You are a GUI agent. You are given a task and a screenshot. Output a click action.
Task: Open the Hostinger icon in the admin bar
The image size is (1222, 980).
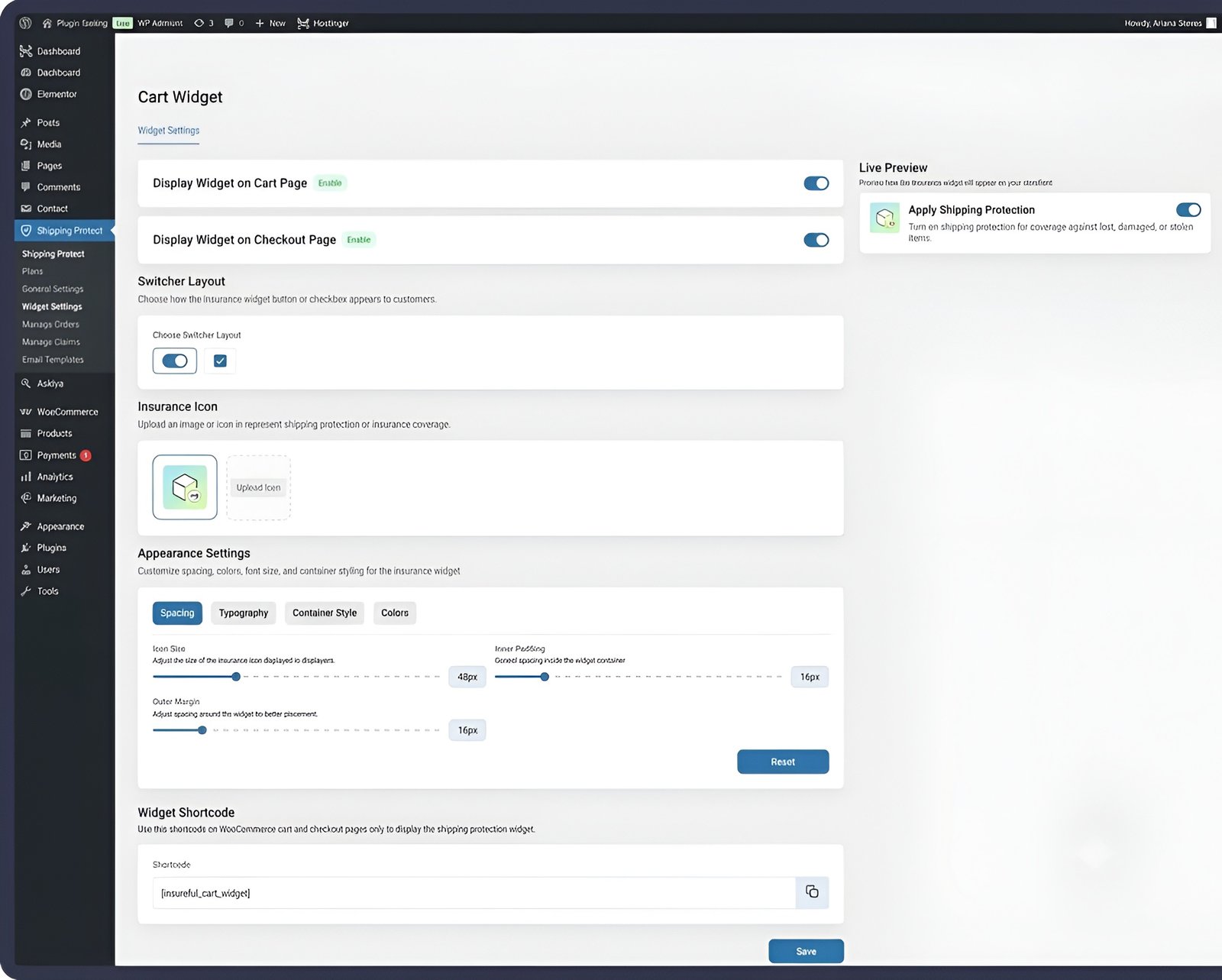point(303,23)
